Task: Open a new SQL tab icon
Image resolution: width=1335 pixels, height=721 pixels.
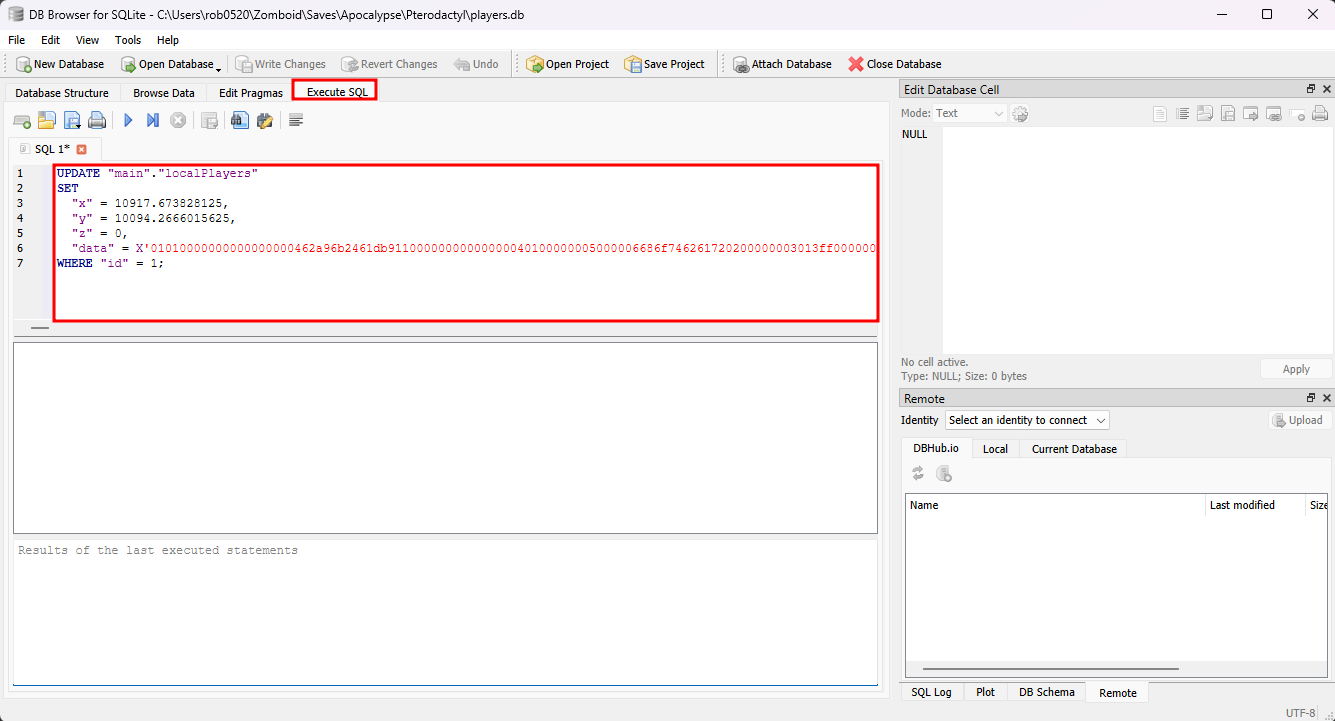Action: tap(21, 120)
